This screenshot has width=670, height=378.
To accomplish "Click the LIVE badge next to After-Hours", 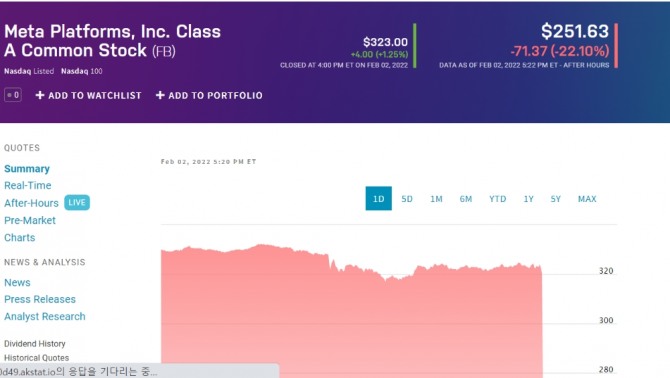I will tap(77, 202).
